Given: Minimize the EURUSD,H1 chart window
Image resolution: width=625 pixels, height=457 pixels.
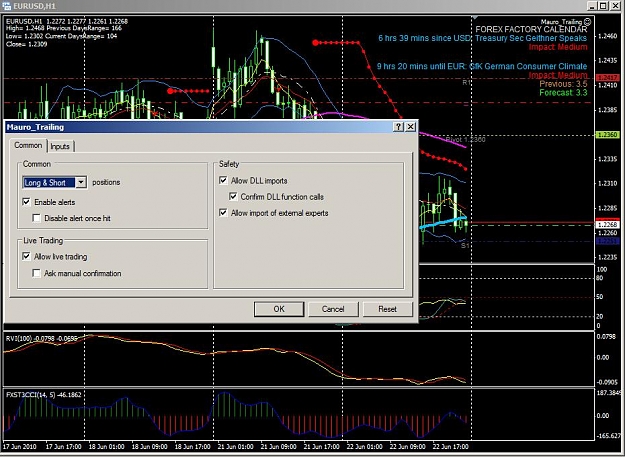Looking at the screenshot, I should click(x=593, y=6).
